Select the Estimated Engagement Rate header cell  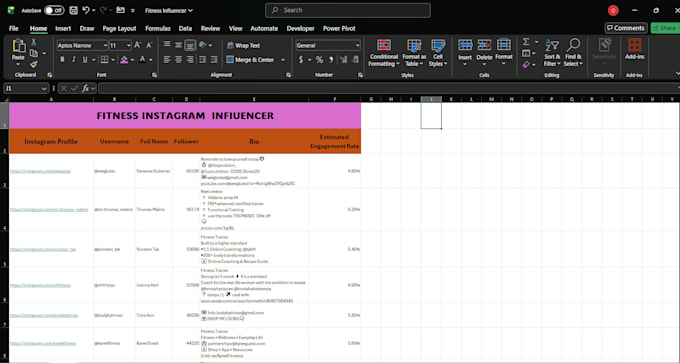[335, 141]
